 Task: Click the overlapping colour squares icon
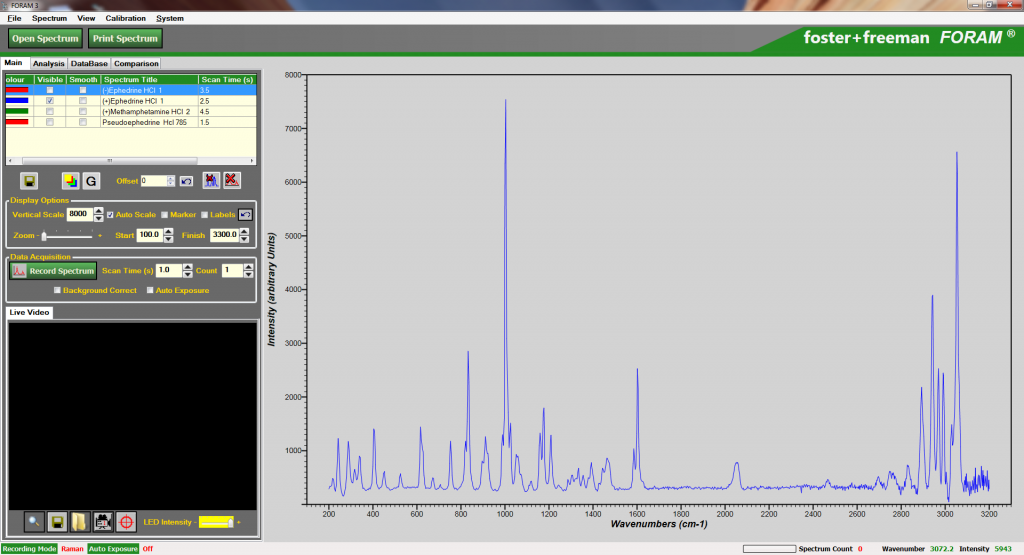[x=70, y=181]
